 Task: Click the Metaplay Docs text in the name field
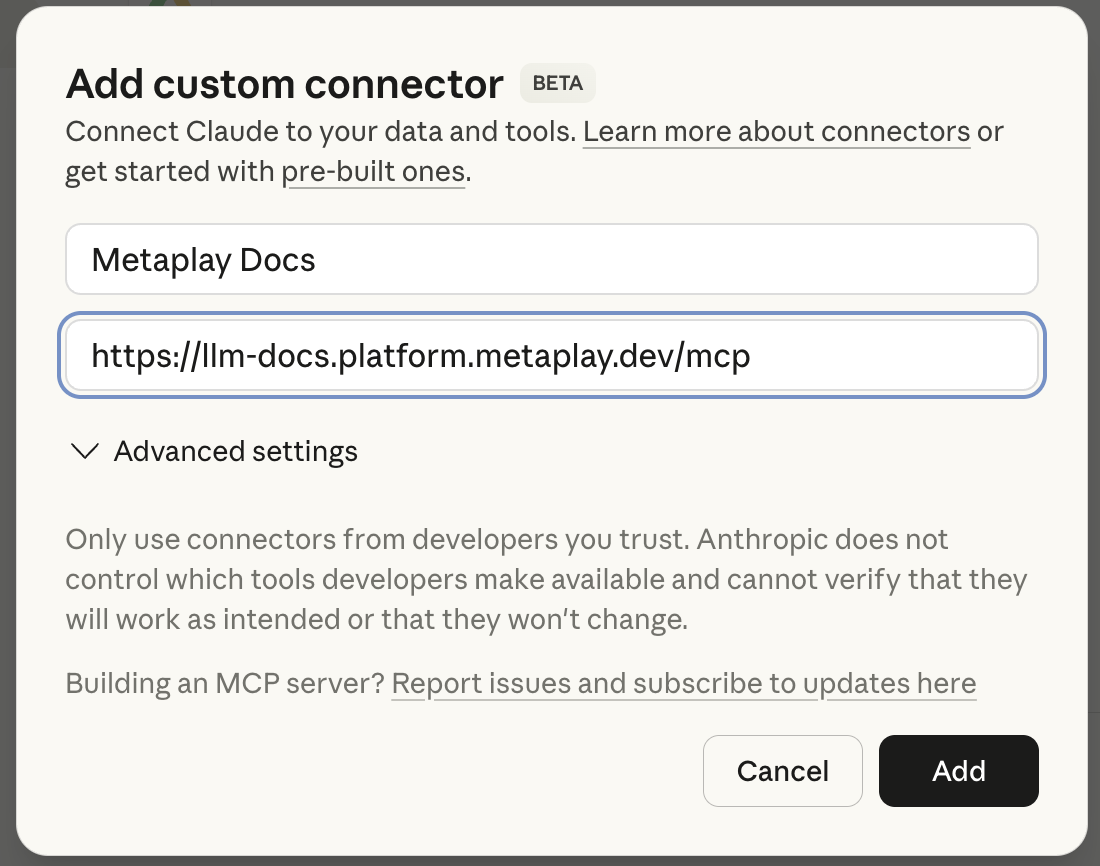click(x=203, y=259)
